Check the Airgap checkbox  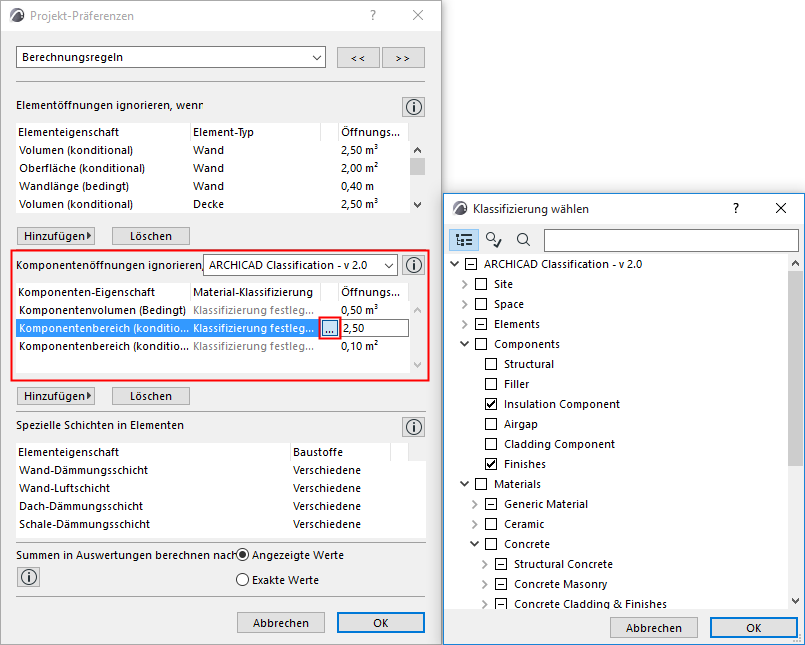491,424
